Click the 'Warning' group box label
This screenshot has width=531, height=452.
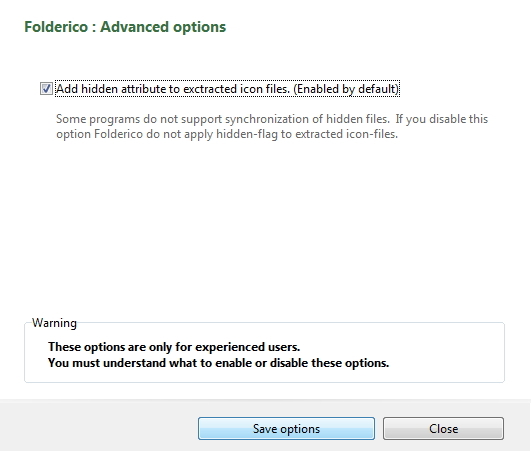(x=54, y=323)
